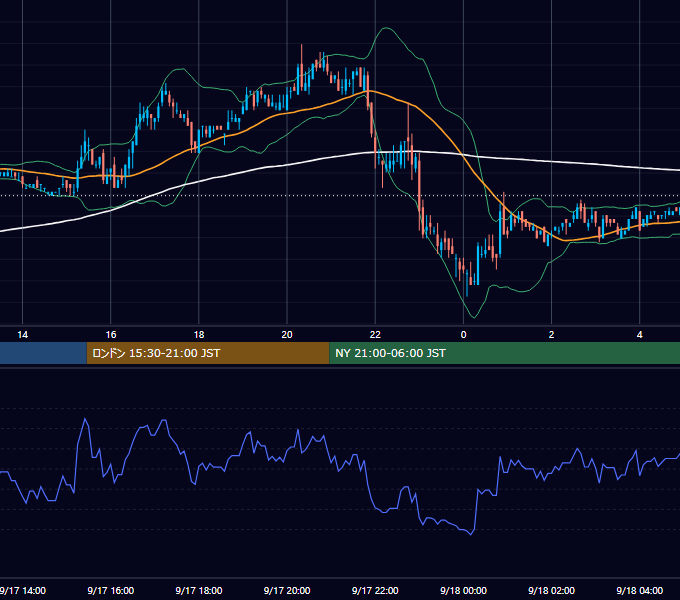This screenshot has width=680, height=600.
Task: Click the 2 hour axis label
Action: (551, 335)
